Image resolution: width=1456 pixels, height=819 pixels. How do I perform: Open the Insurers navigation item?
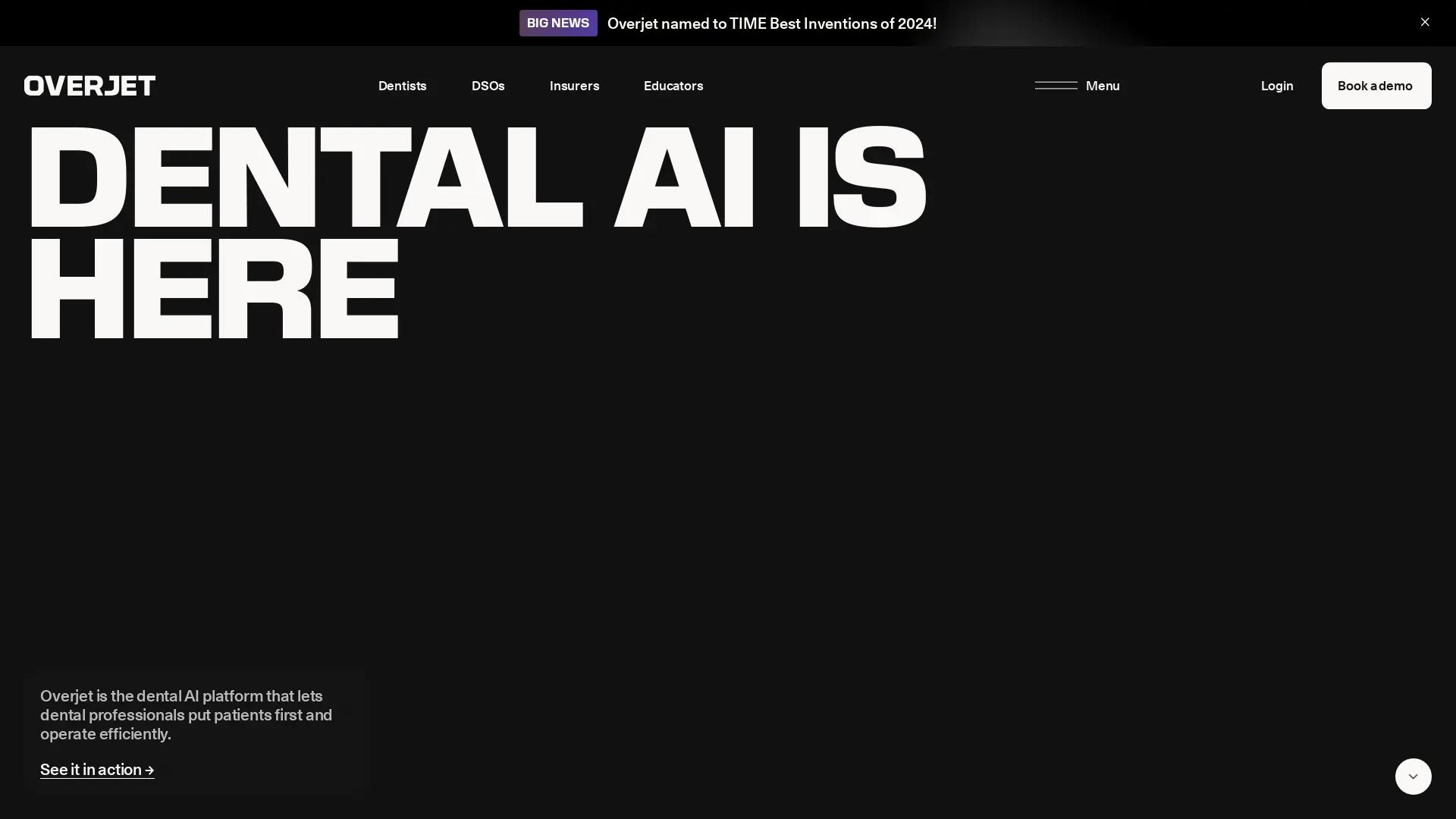pos(573,86)
